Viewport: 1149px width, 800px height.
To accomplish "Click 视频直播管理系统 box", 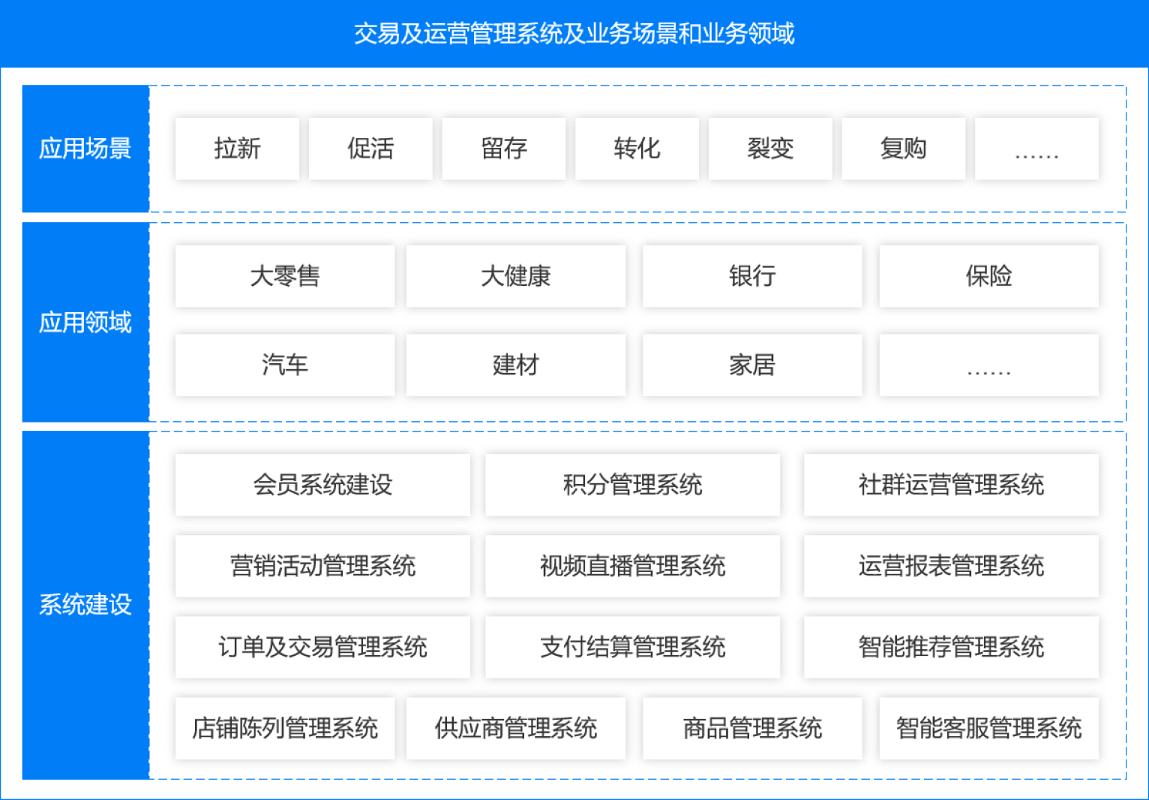I will pos(632,566).
